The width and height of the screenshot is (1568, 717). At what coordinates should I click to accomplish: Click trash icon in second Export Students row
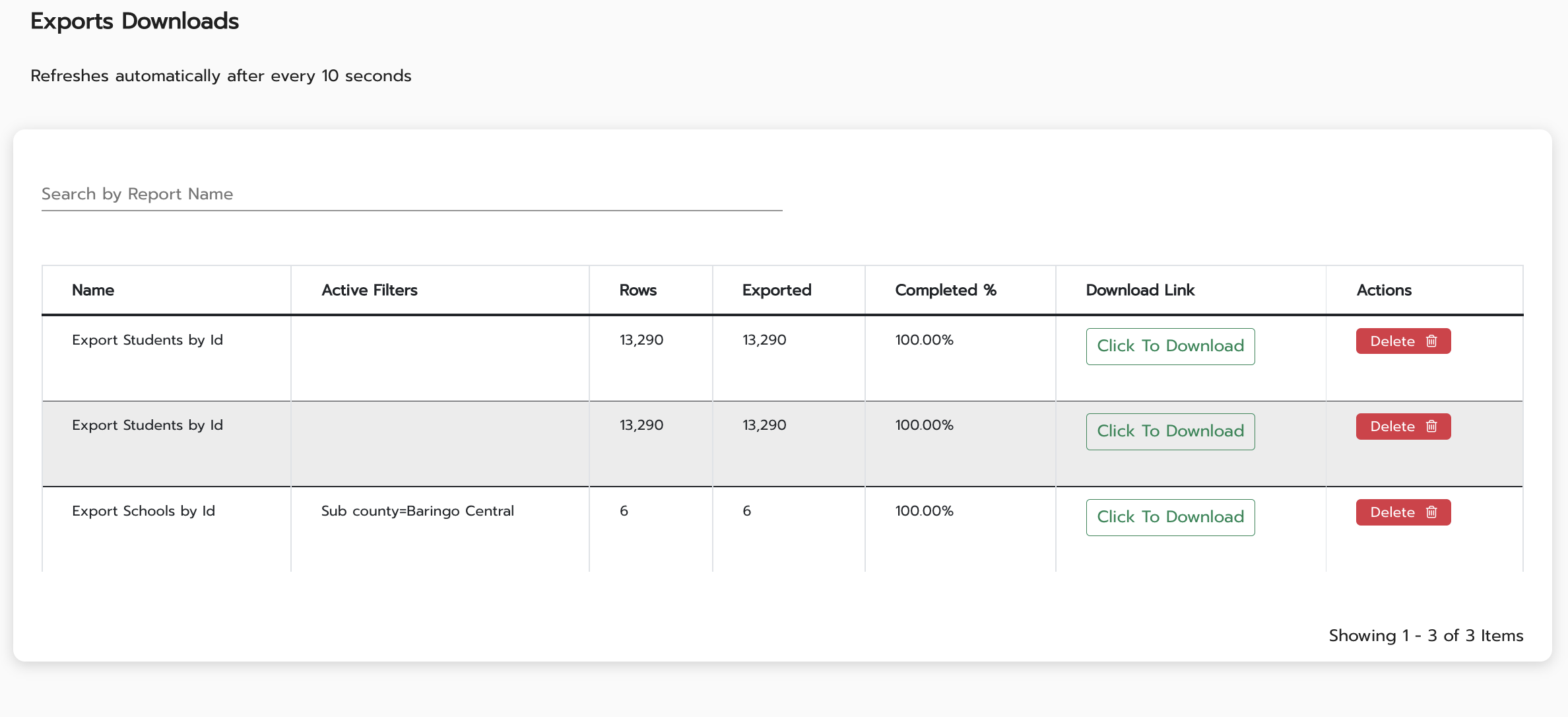1431,427
